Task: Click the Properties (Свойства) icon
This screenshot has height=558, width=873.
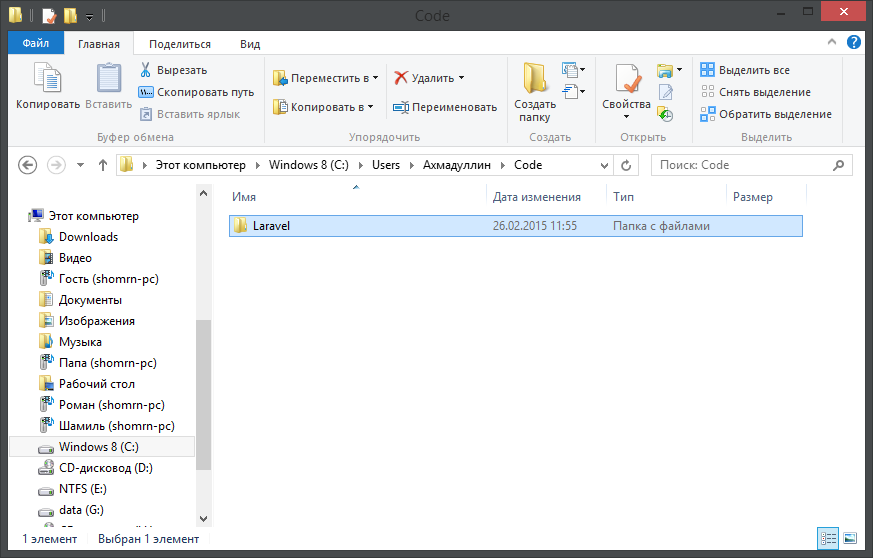Action: click(626, 78)
